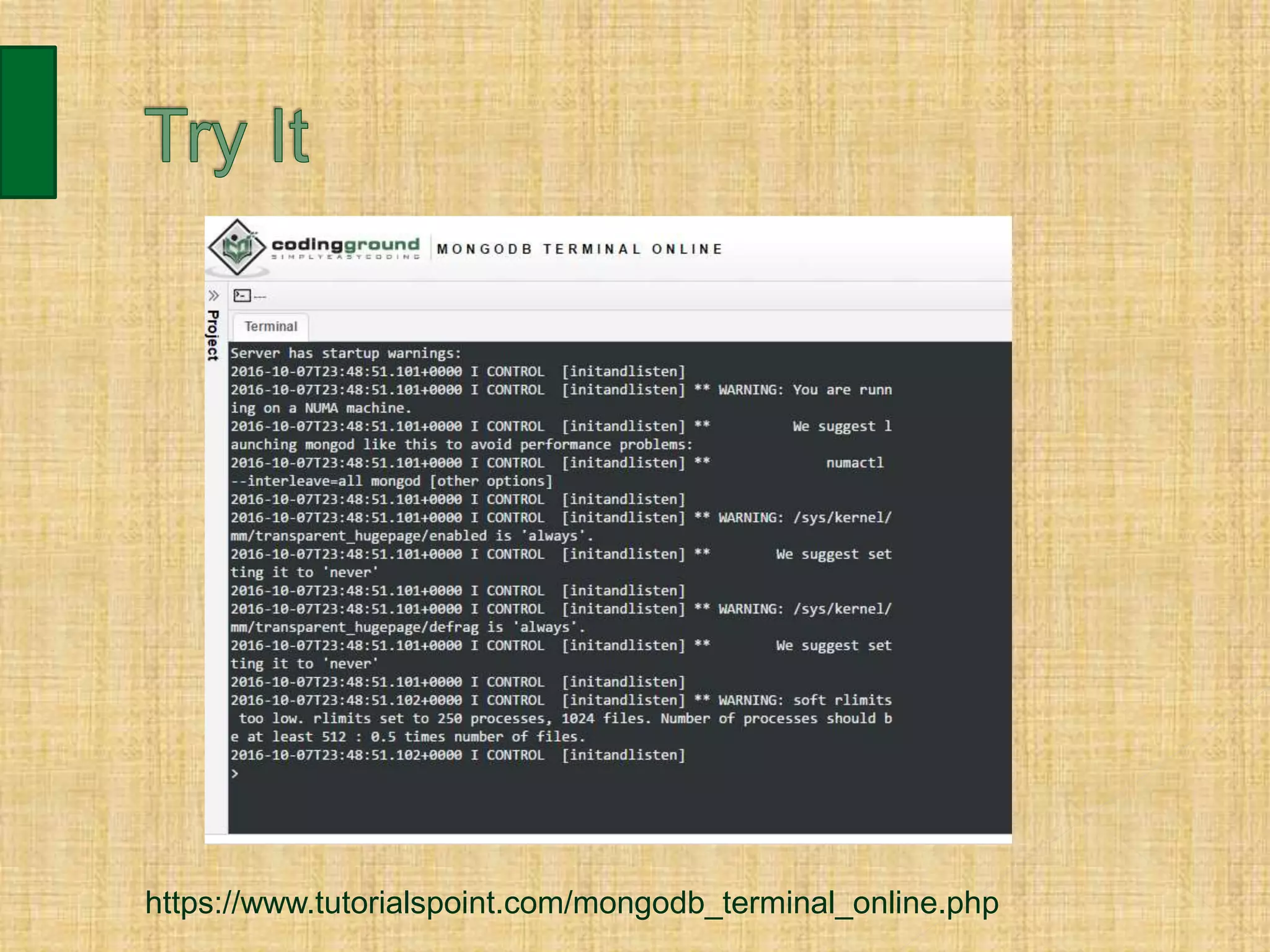
Task: Click the 'Server has startup warnings:' line
Action: point(346,353)
